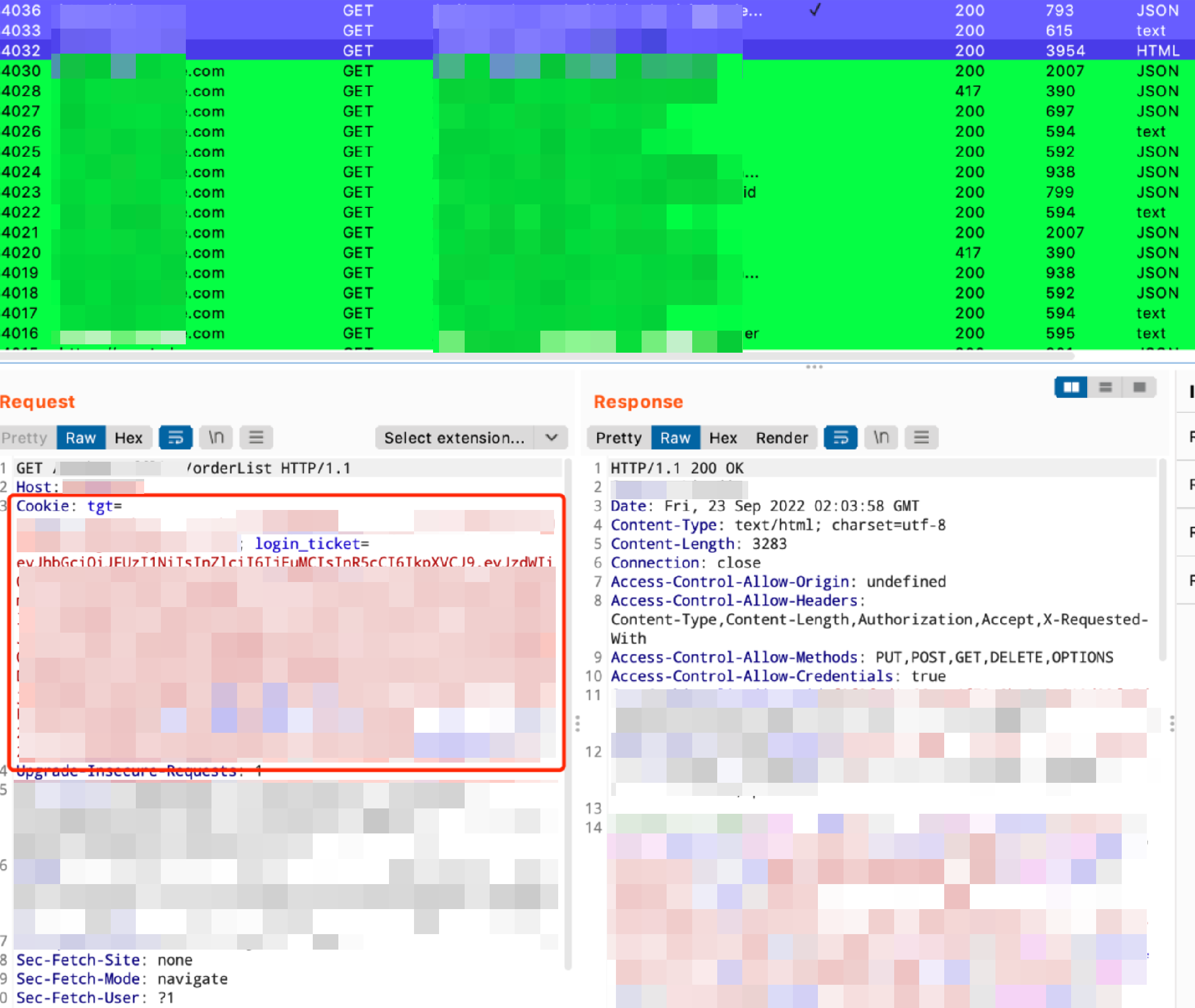
Task: Click the chevron next to Select extension
Action: click(x=552, y=438)
